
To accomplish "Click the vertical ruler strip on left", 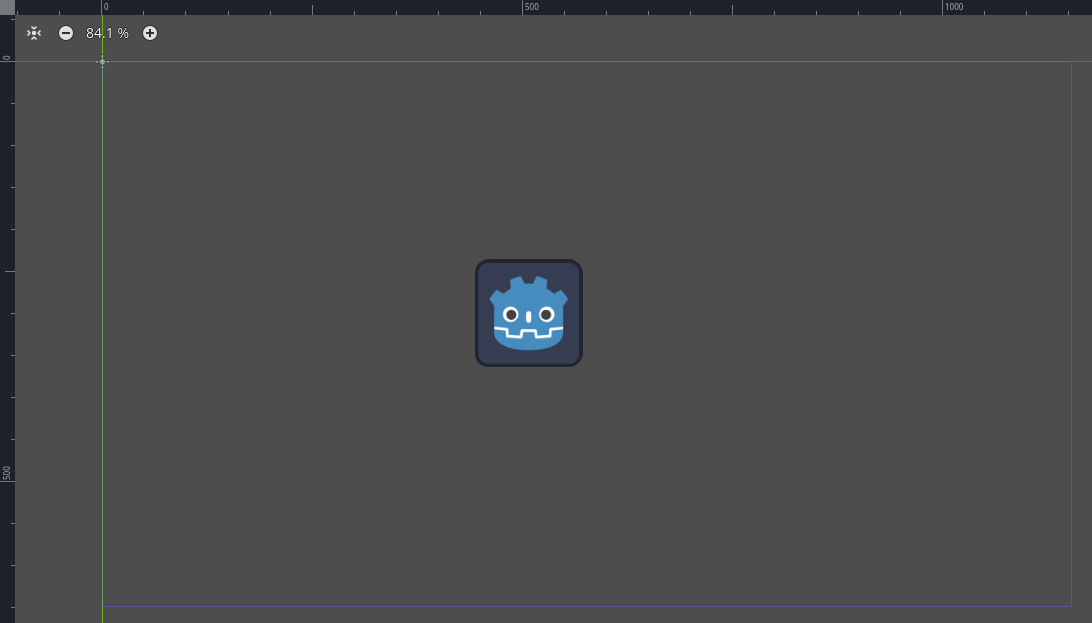I will point(7,300).
